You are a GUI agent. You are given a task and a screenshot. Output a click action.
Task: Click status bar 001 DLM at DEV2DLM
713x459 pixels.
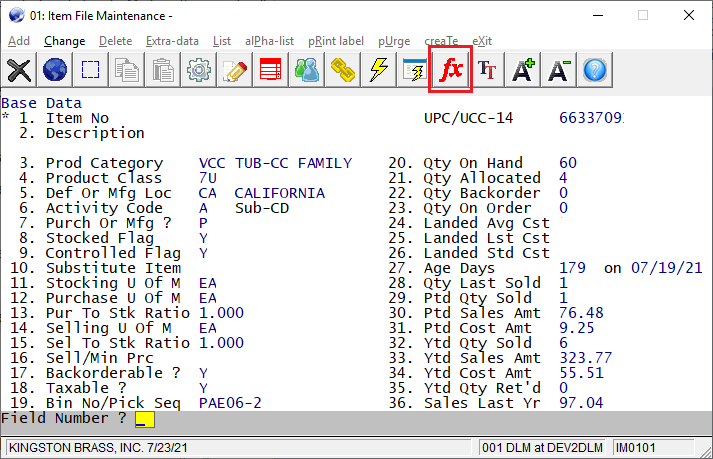pos(542,448)
